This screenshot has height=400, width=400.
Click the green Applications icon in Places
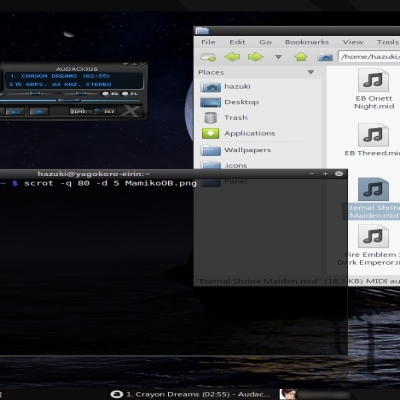(x=210, y=134)
